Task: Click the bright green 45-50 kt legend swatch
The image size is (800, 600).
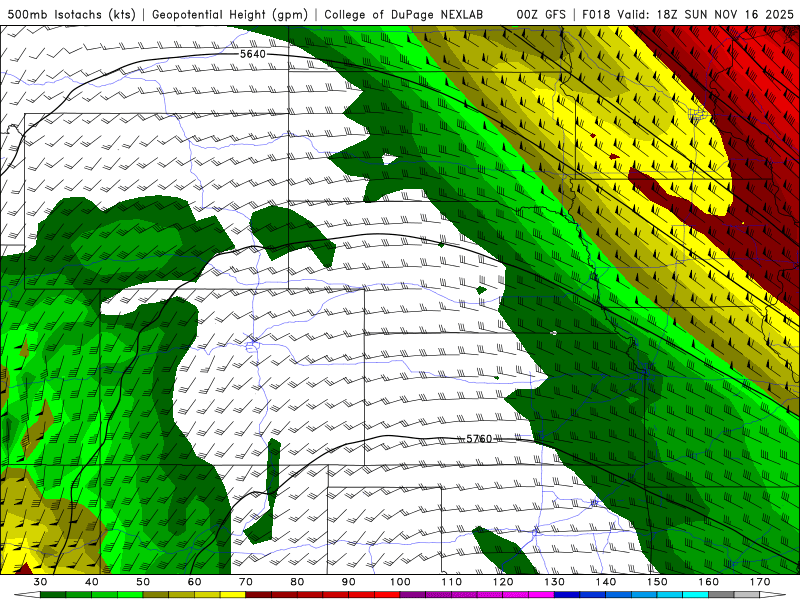Action: click(x=130, y=595)
